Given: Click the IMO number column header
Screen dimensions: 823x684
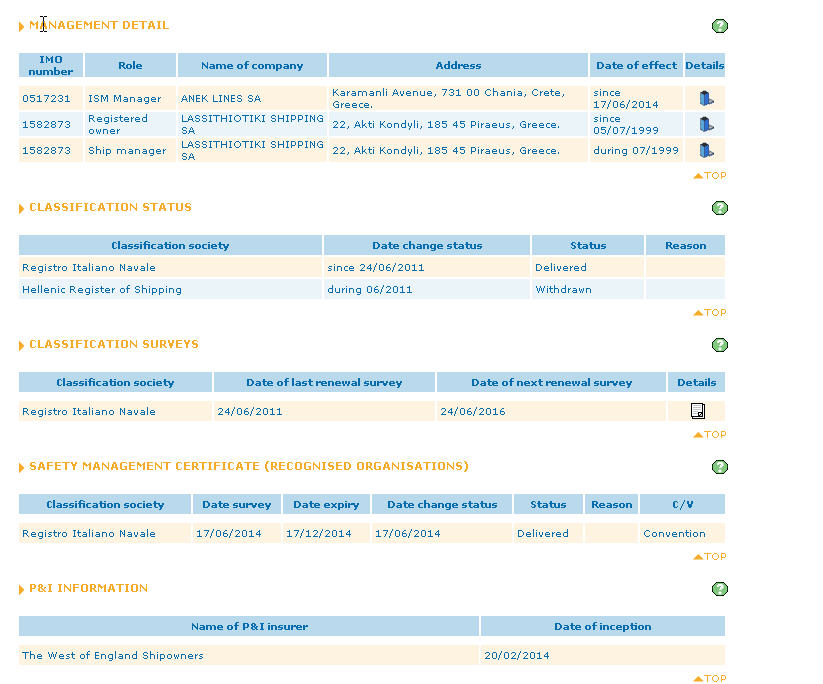Looking at the screenshot, I should (x=51, y=65).
